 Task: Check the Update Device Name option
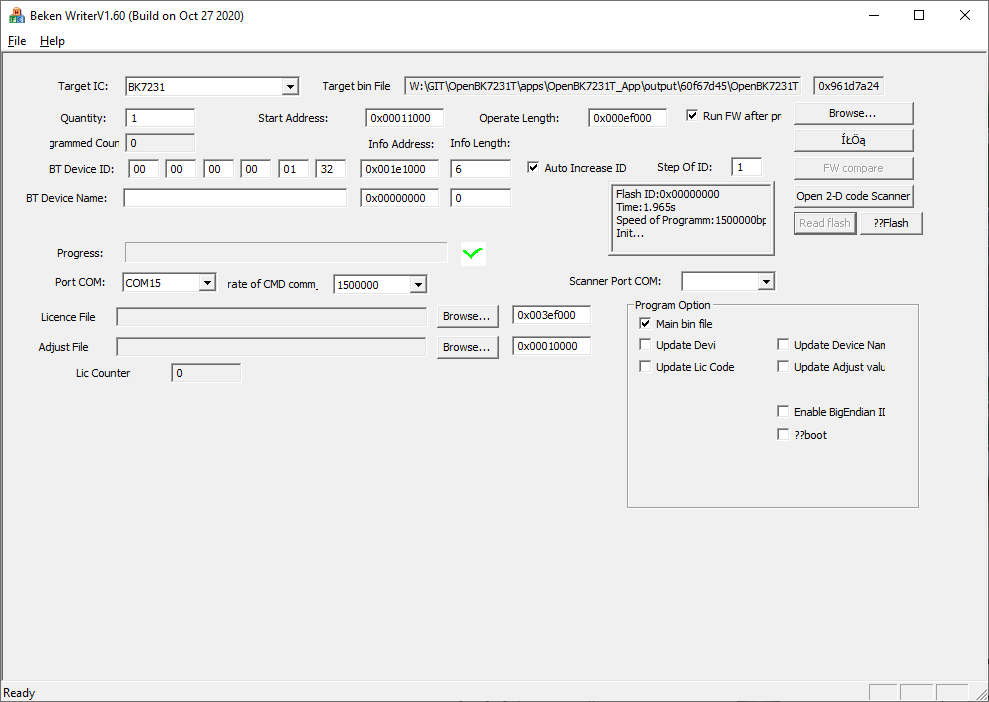click(783, 345)
